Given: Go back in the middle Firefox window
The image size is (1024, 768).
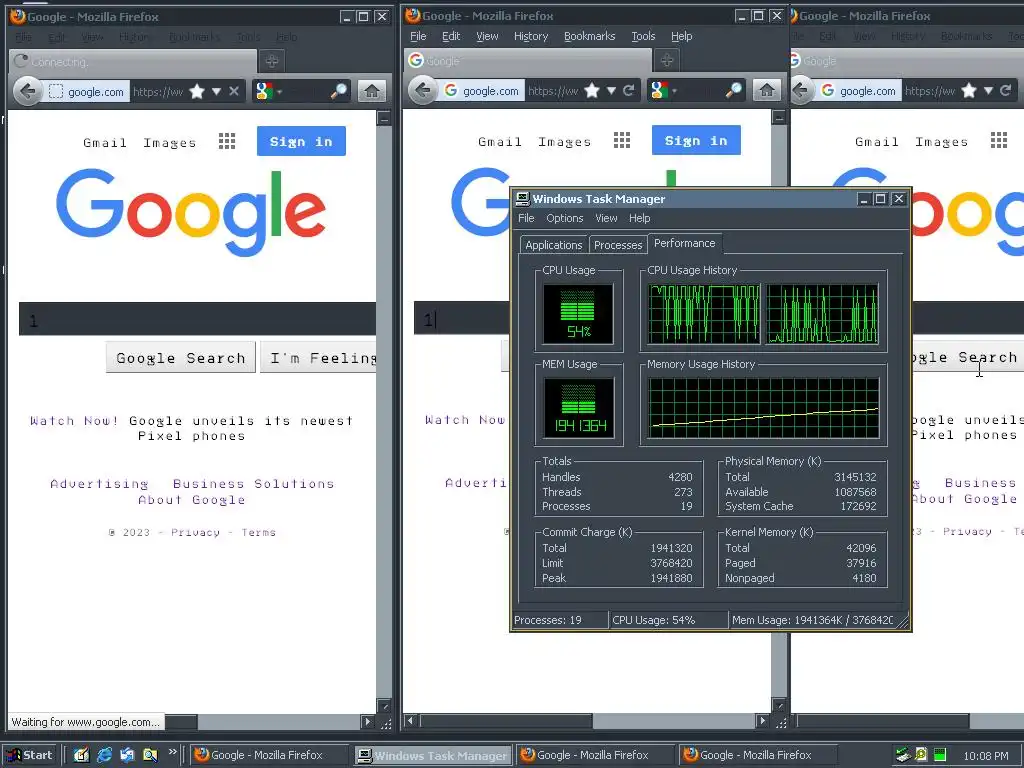Looking at the screenshot, I should click(x=423, y=90).
